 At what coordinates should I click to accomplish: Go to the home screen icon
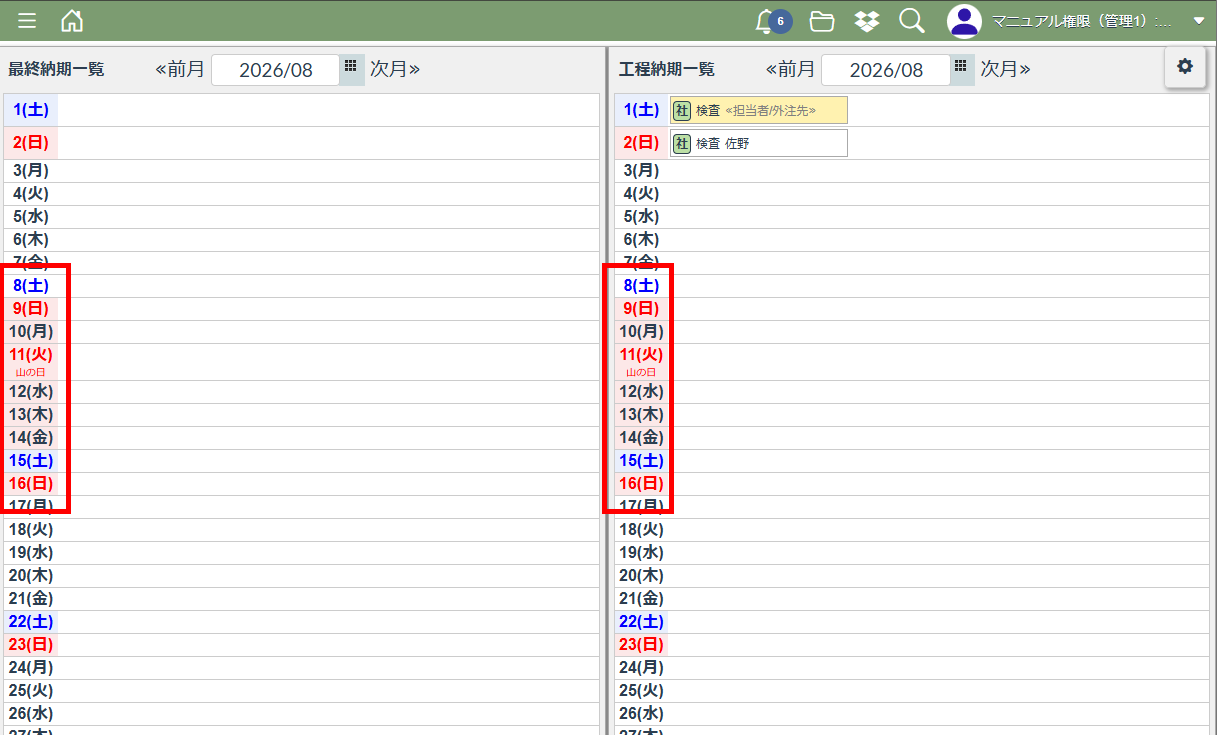pos(72,21)
